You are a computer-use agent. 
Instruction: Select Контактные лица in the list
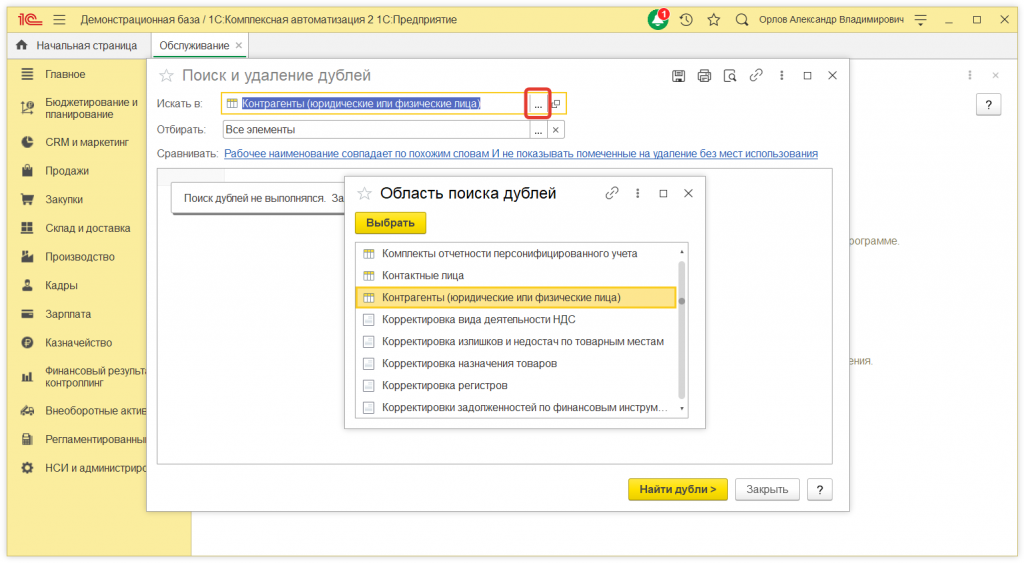pyautogui.click(x=422, y=275)
